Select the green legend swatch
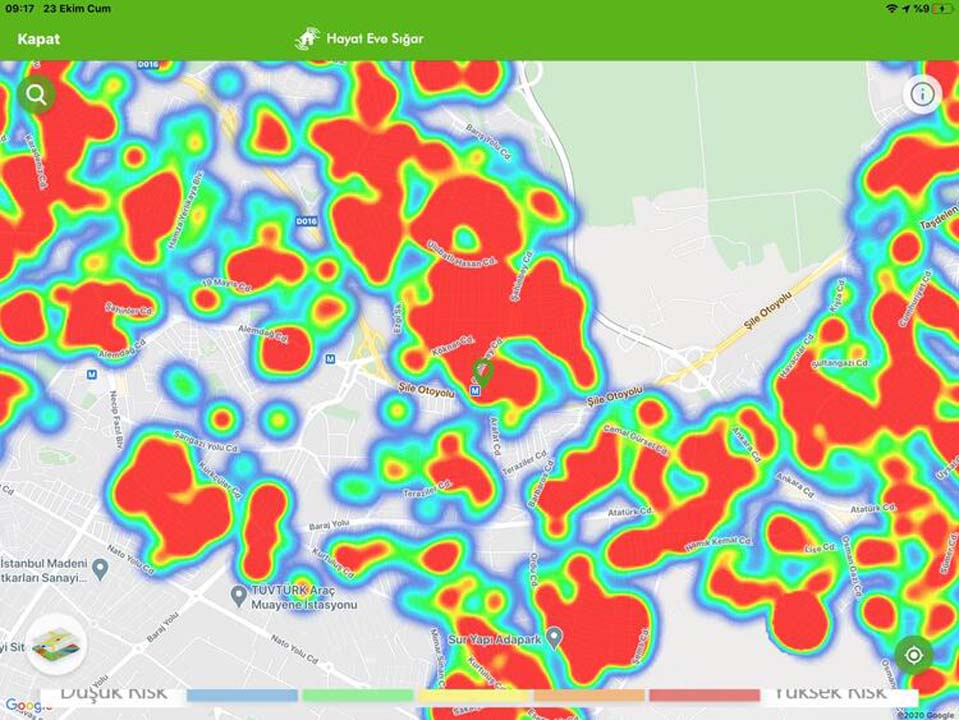The height and width of the screenshot is (720, 959). 358,696
